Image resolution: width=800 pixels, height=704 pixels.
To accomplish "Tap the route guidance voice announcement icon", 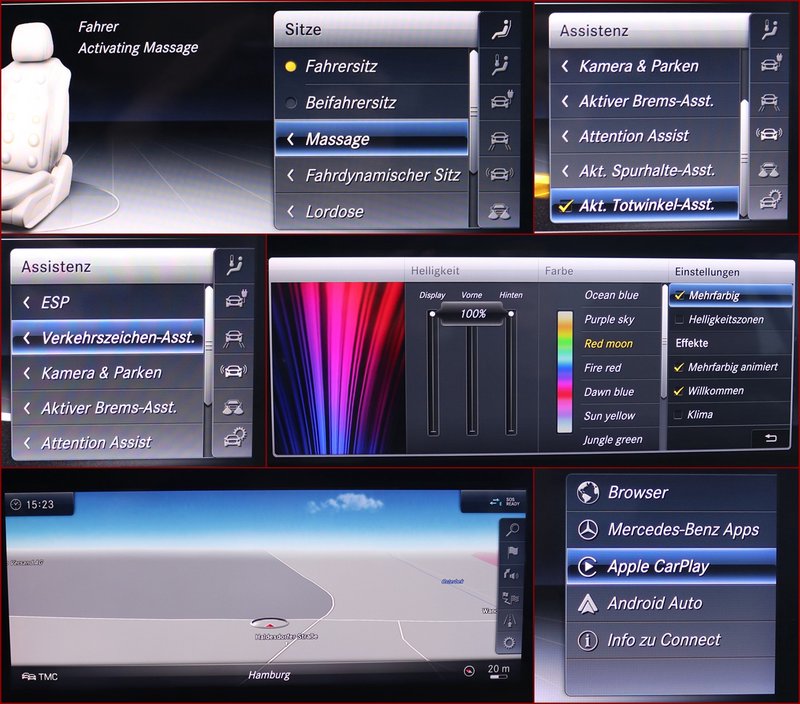I will [512, 575].
